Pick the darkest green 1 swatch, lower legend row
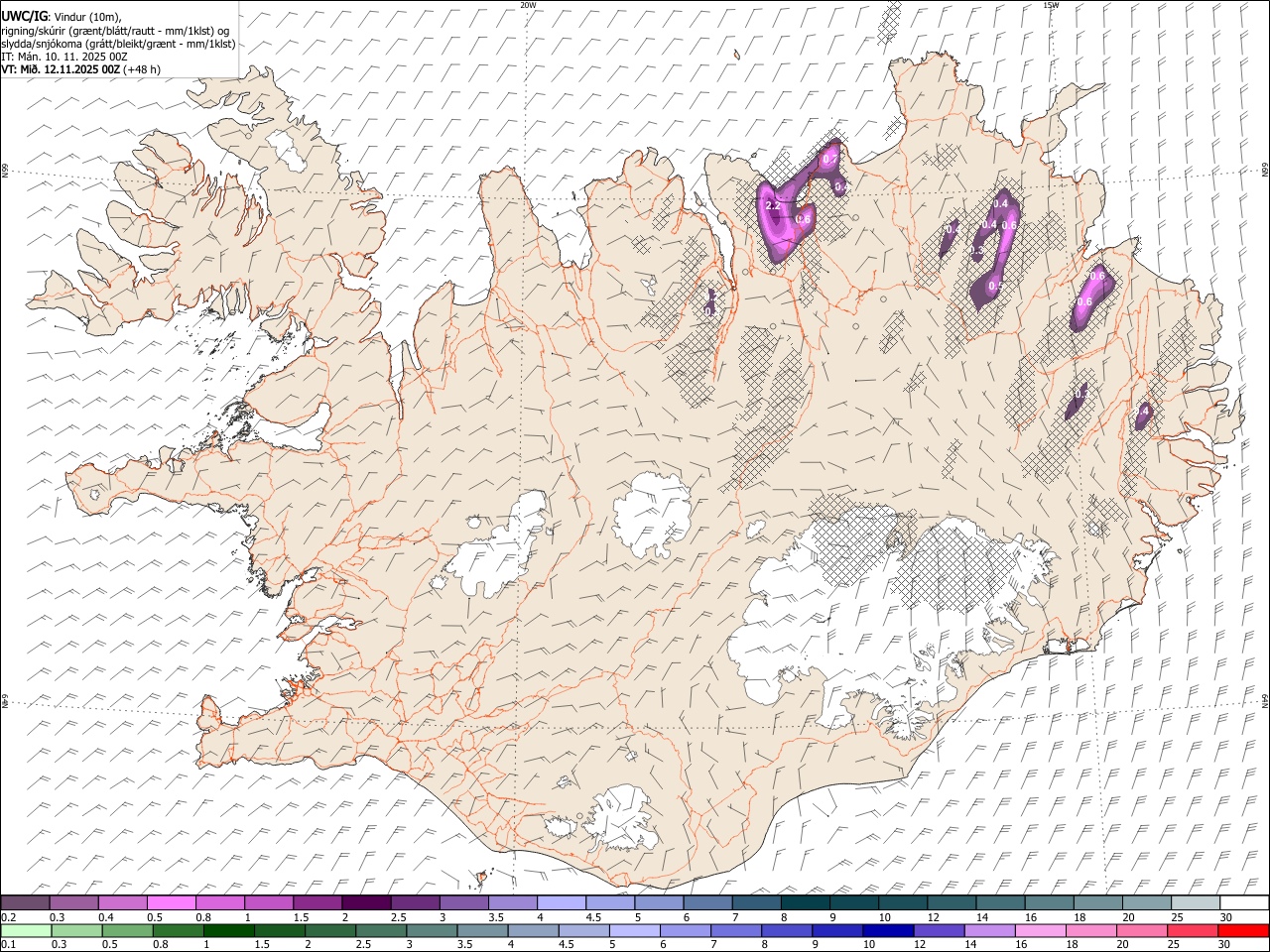Viewport: 1270px width, 952px height. [x=228, y=930]
